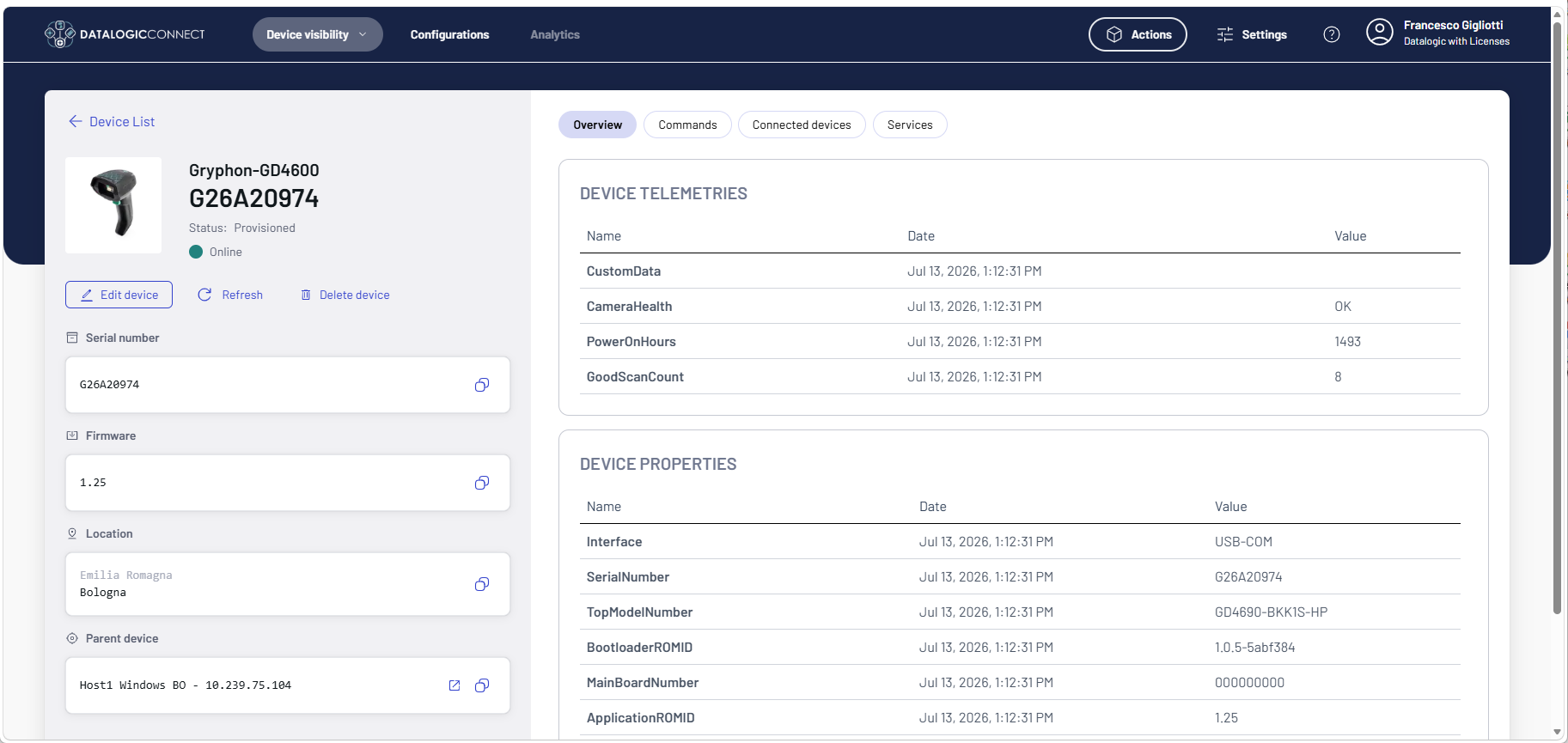Go back to Device List
This screenshot has width=1568, height=743.
pos(122,122)
